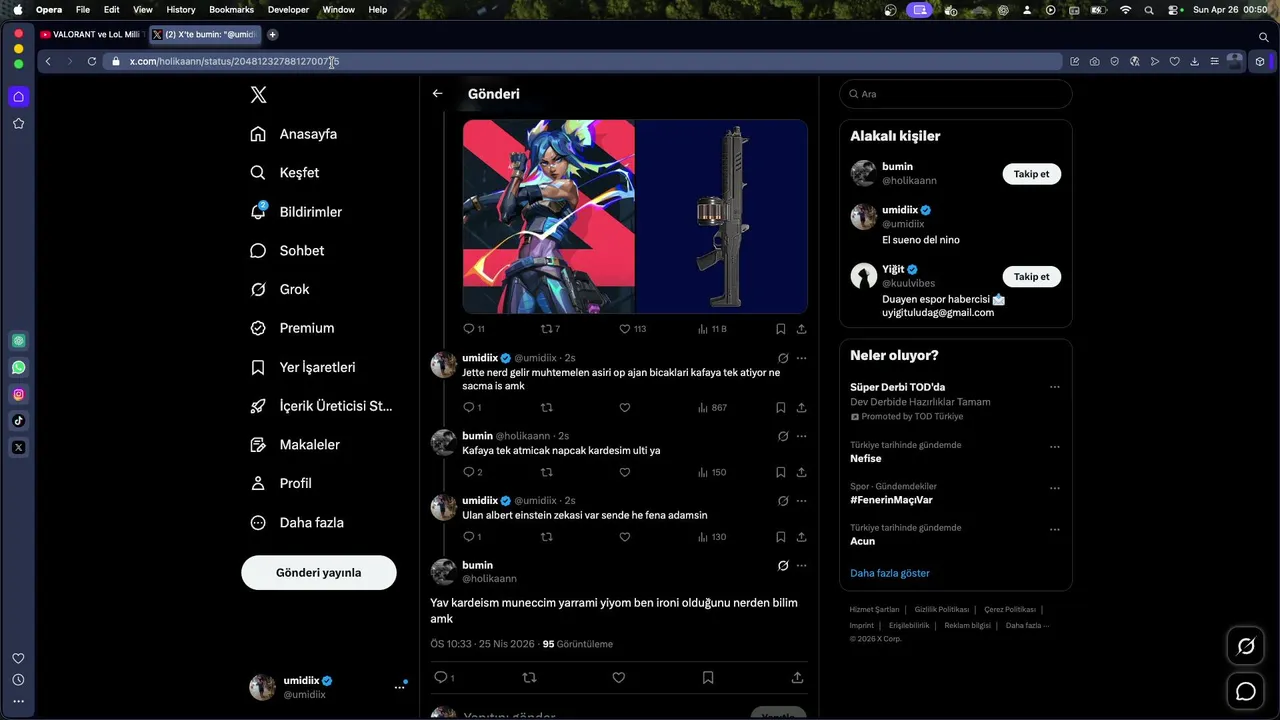
Task: Open more options on Süper Derbi trend
Action: pos(1054,387)
